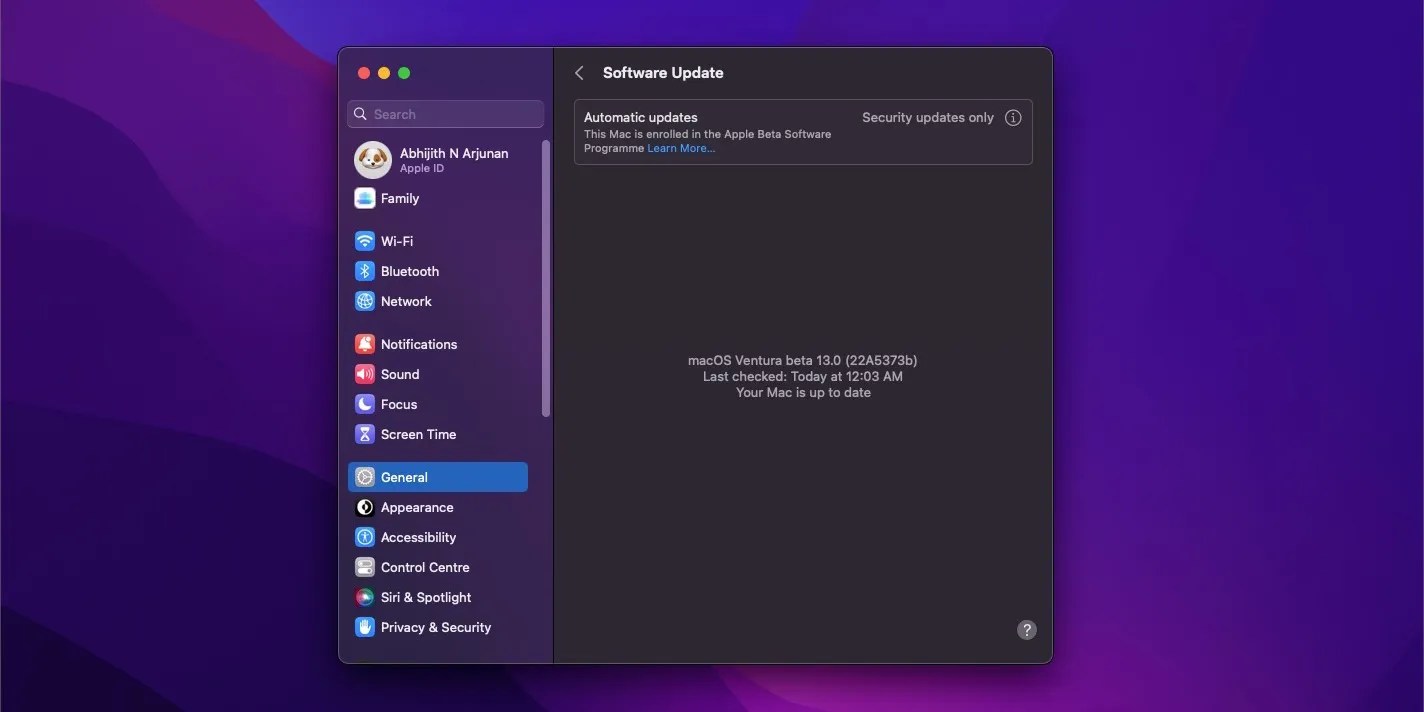Open Privacy & Security settings
Viewport: 1424px width, 712px height.
(435, 626)
